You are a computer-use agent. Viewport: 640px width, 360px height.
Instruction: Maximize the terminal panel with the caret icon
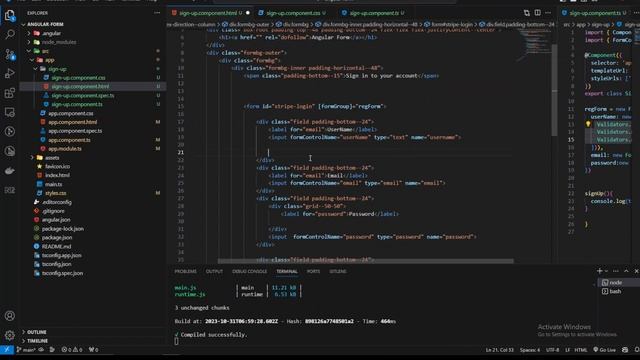pos(627,271)
